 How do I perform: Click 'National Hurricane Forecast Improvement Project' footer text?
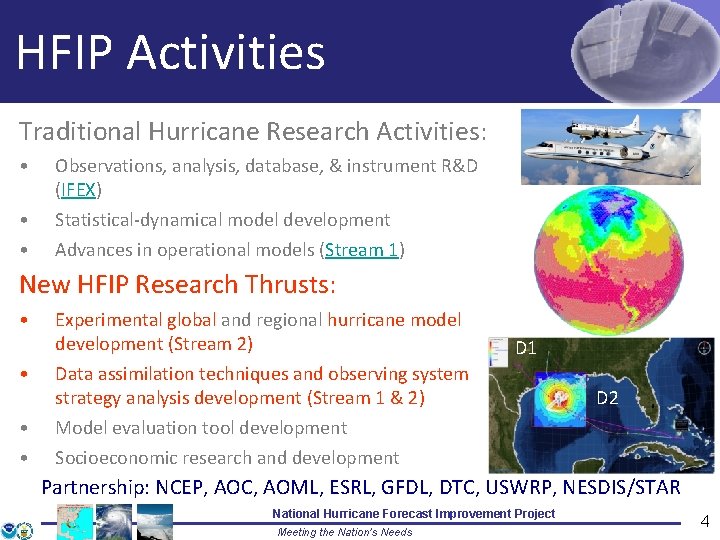click(414, 513)
